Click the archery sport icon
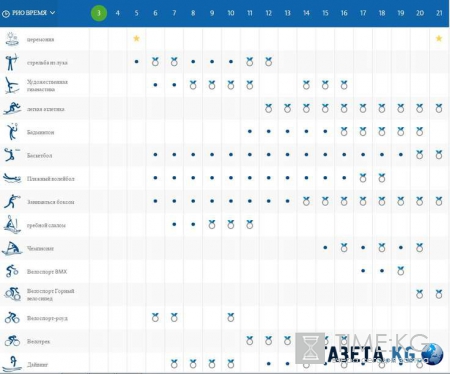 coord(12,62)
